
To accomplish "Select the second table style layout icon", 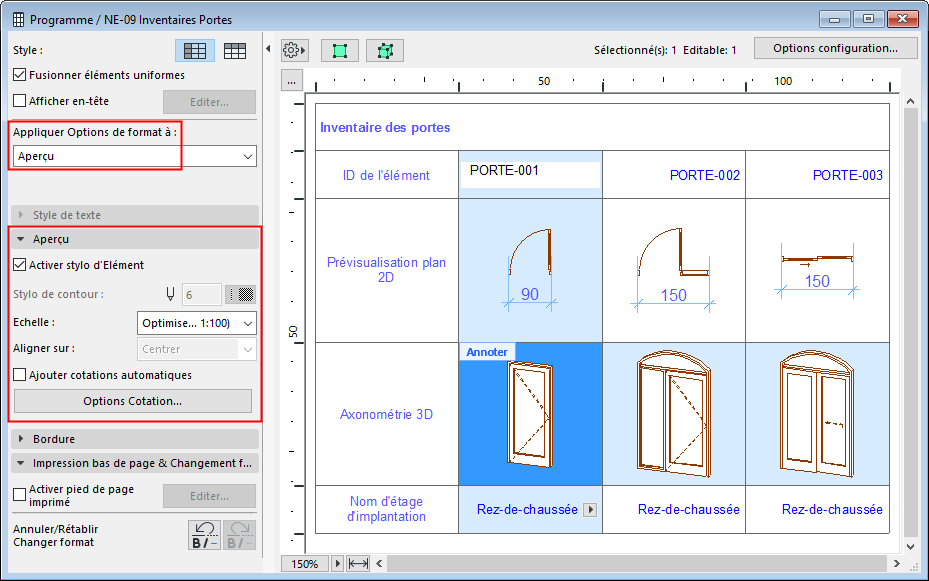I will [x=235, y=50].
